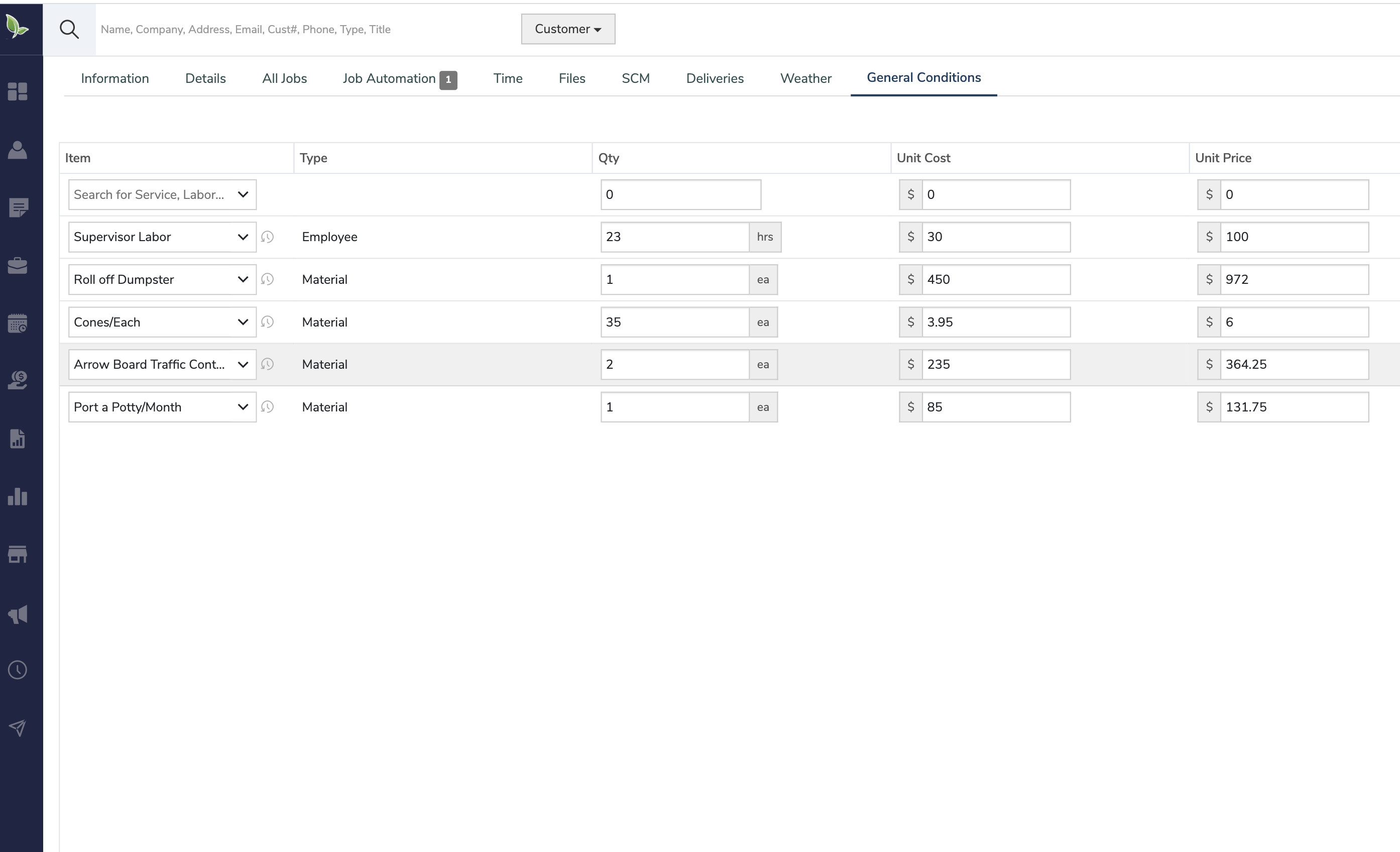Expand the Roll off Dumpster item dropdown
1400x852 pixels.
tap(163, 280)
